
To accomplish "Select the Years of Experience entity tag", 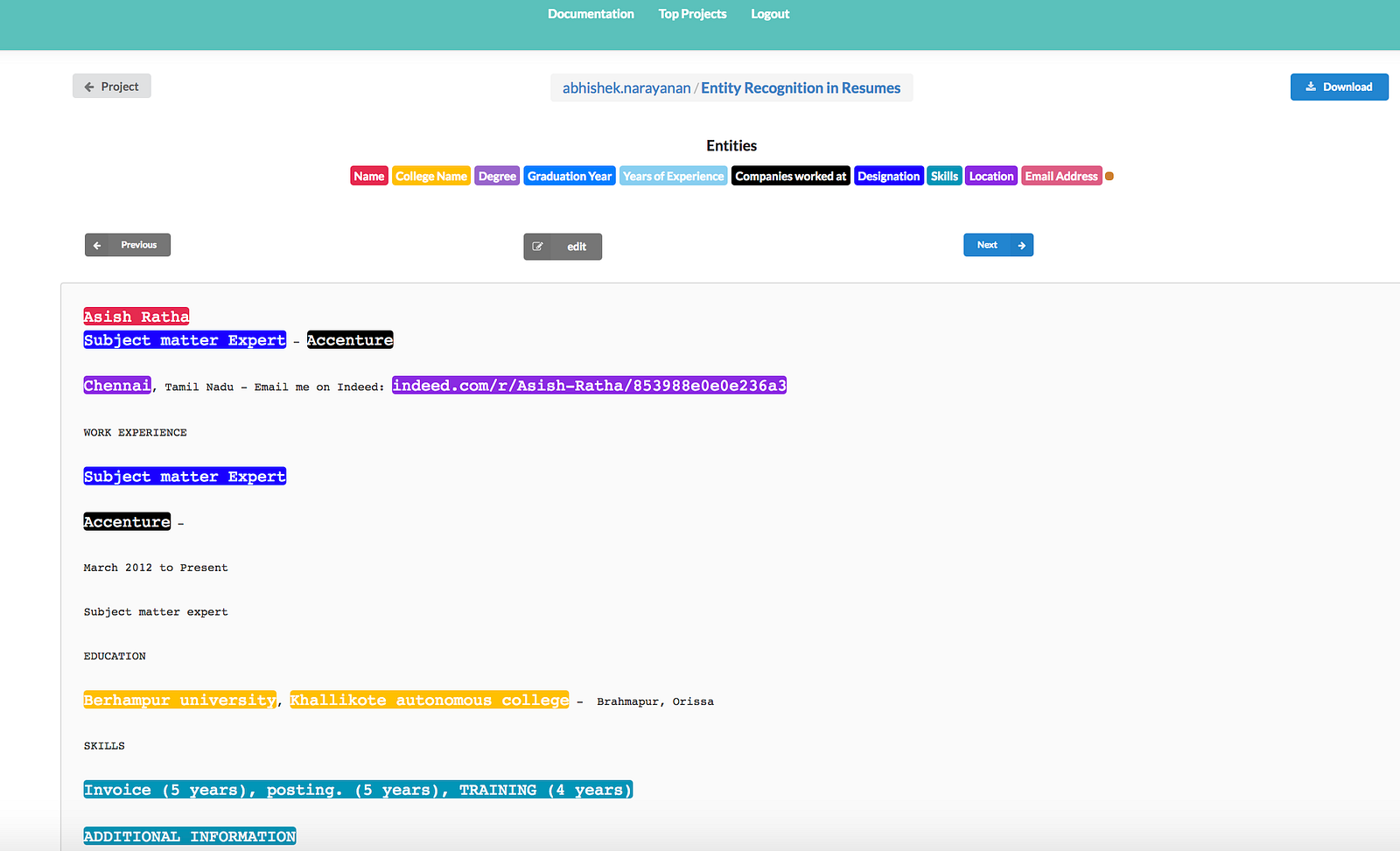I will pyautogui.click(x=674, y=176).
